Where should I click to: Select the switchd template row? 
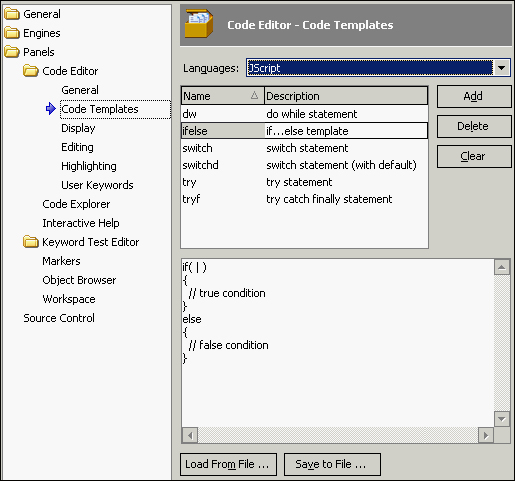pyautogui.click(x=304, y=165)
